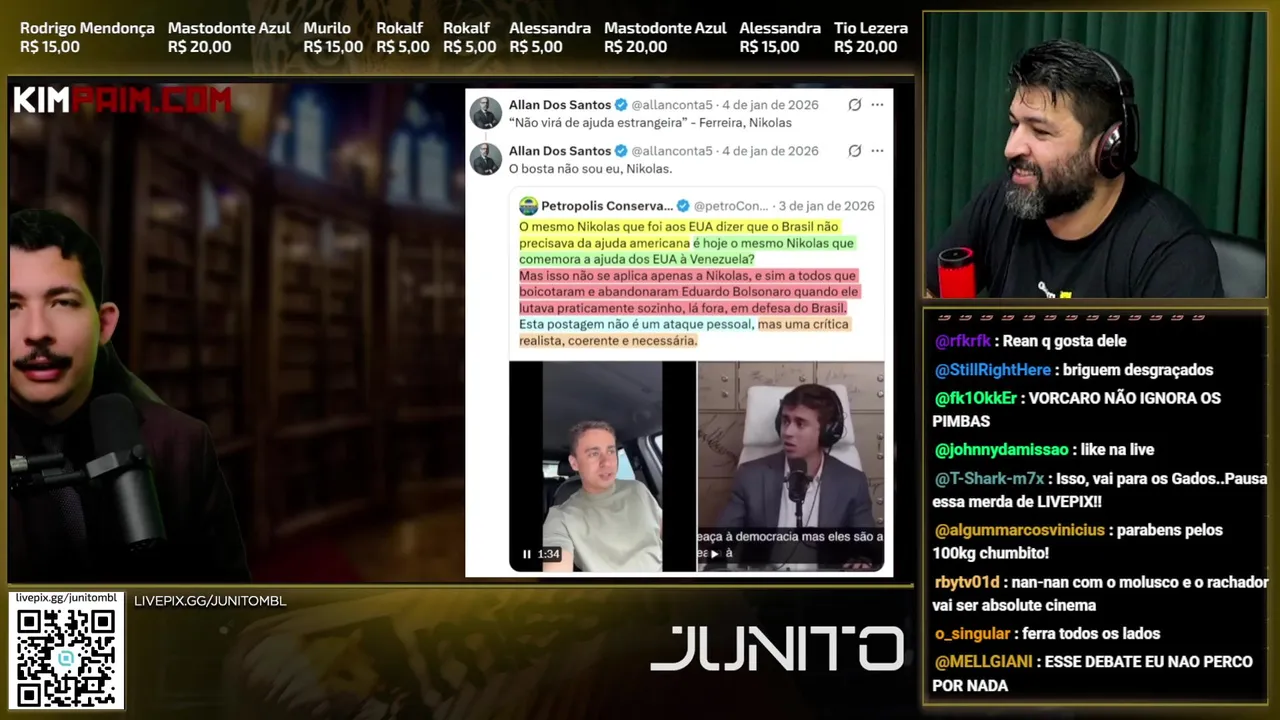
Task: Click Tio Lezera's R$ 20,00 donation
Action: (871, 37)
